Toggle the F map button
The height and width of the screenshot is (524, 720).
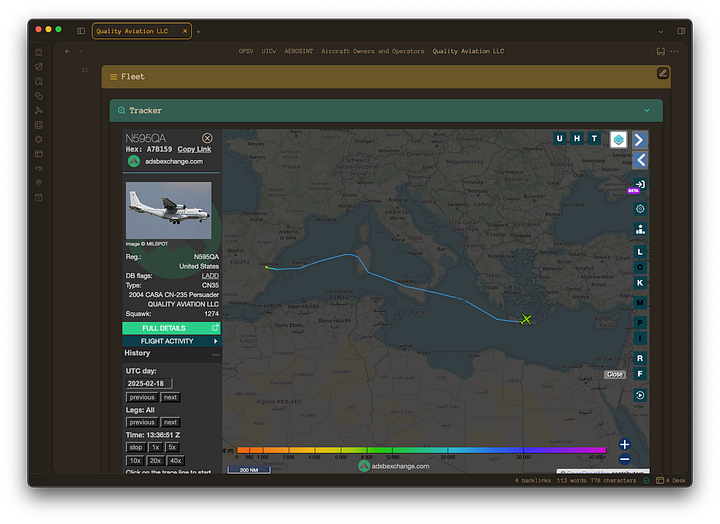pyautogui.click(x=640, y=374)
